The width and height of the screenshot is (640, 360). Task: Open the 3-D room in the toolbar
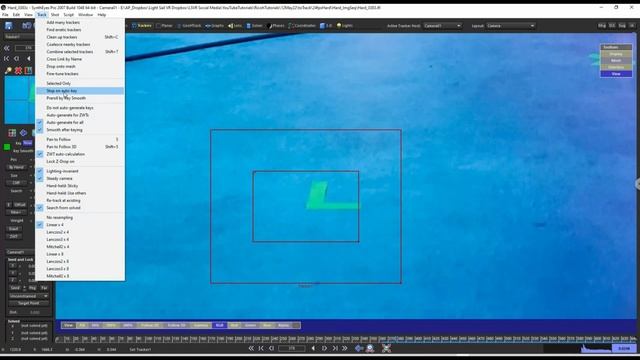[326, 26]
